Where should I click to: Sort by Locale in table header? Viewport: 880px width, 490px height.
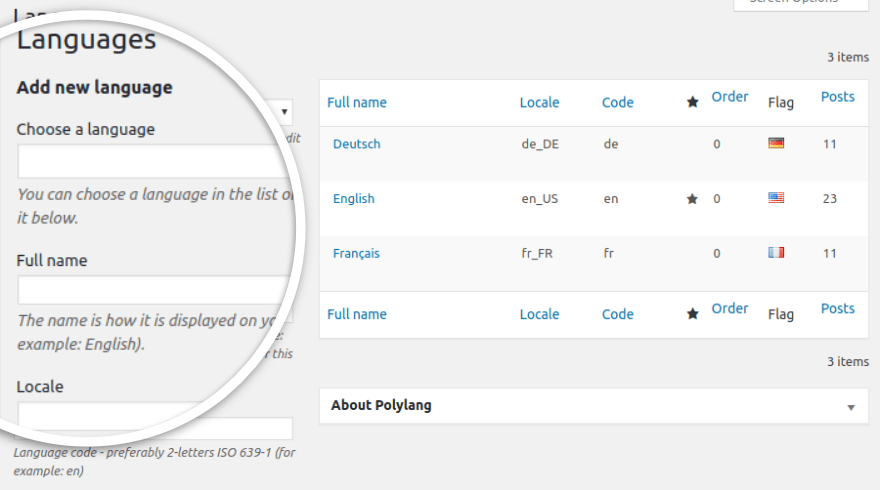pos(539,103)
